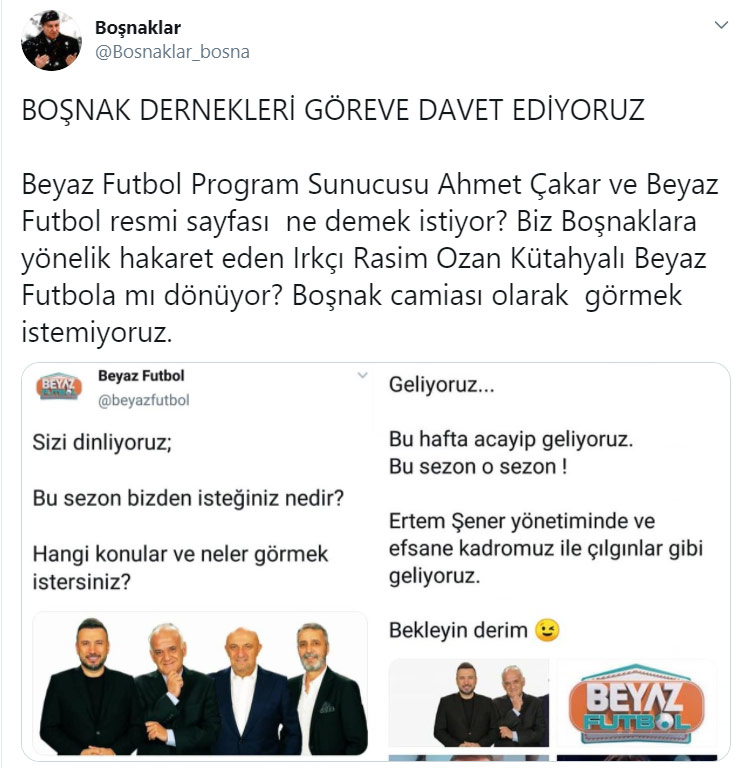Viewport: 739px width, 768px height.
Task: Open the two-presenter thumbnail image
Action: click(469, 703)
